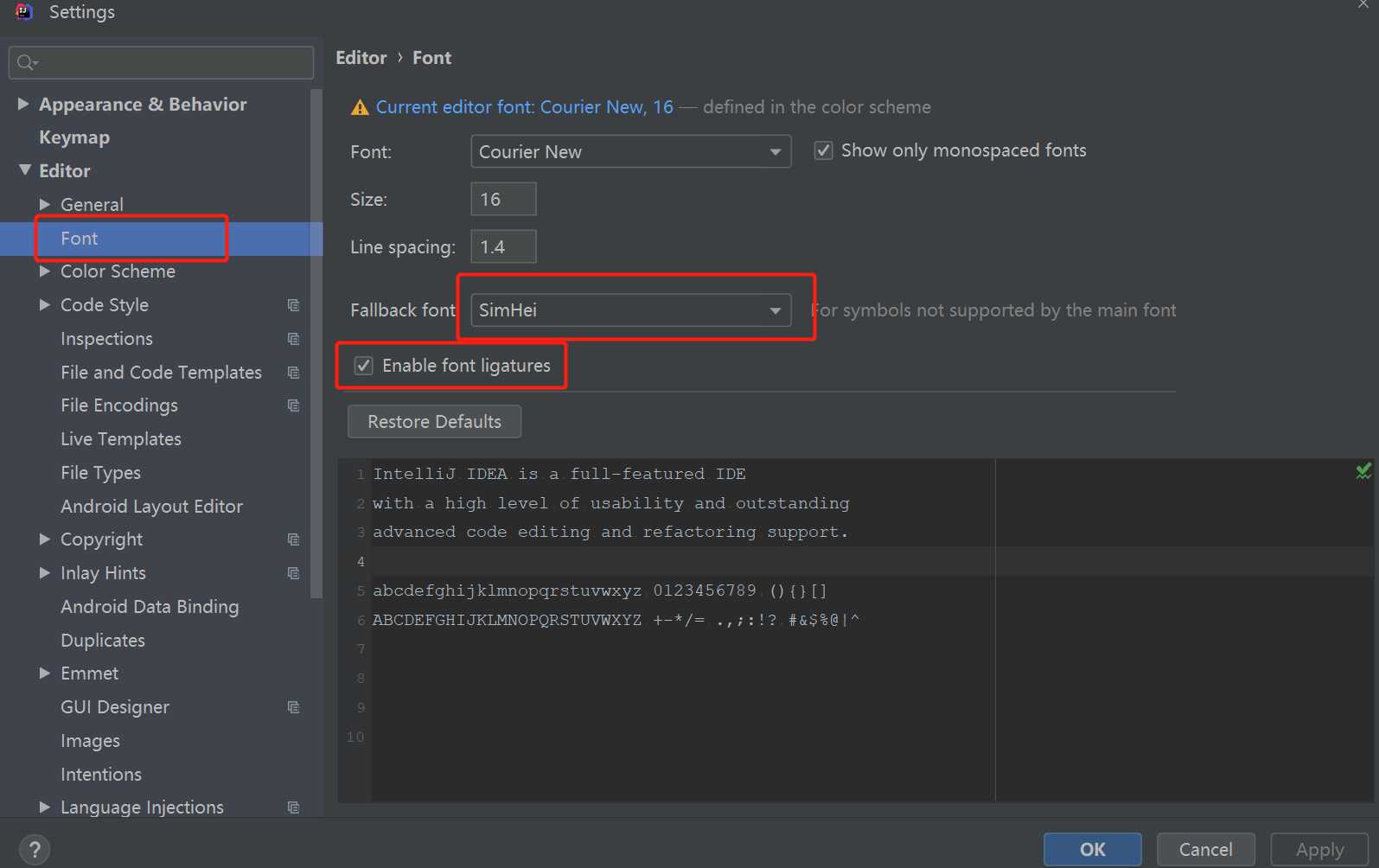This screenshot has width=1379, height=868.
Task: Collapse the Editor section
Action: 24,170
